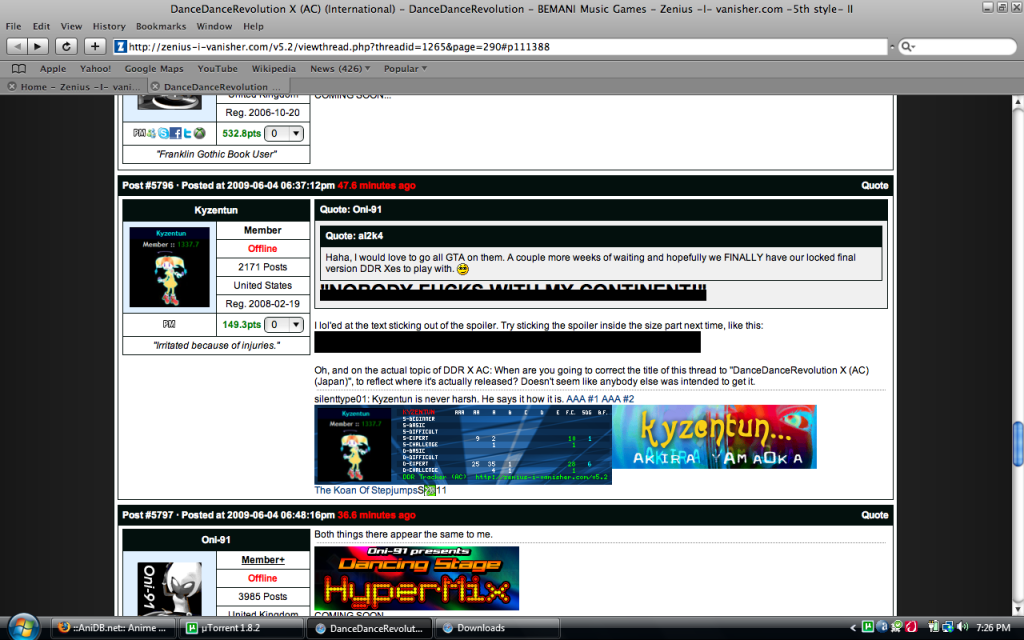Go back with the browser back arrow
The image size is (1024, 640).
[17, 46]
